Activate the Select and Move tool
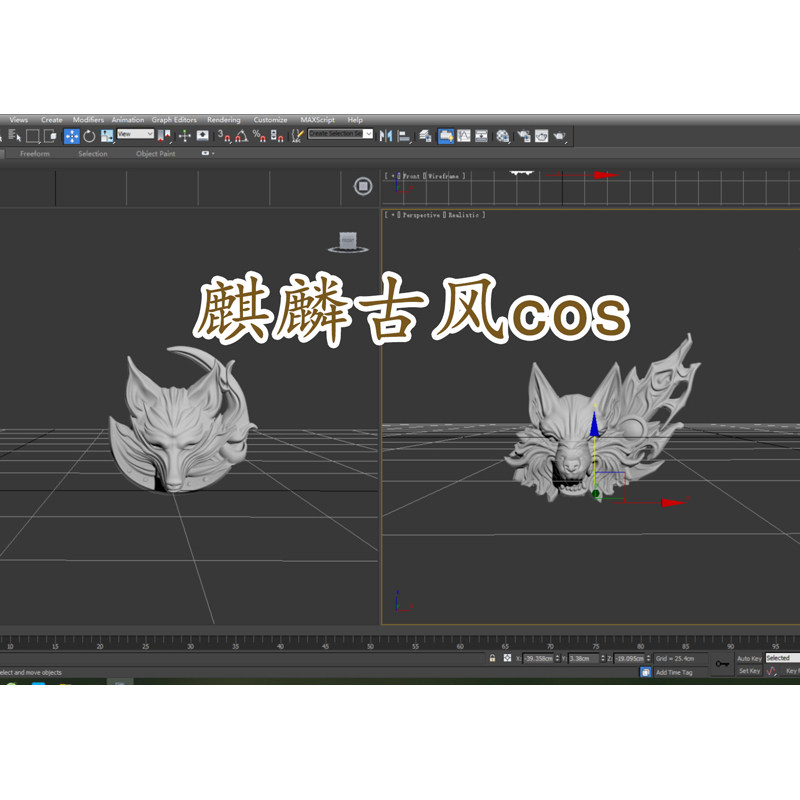This screenshot has width=800, height=800. [x=71, y=136]
